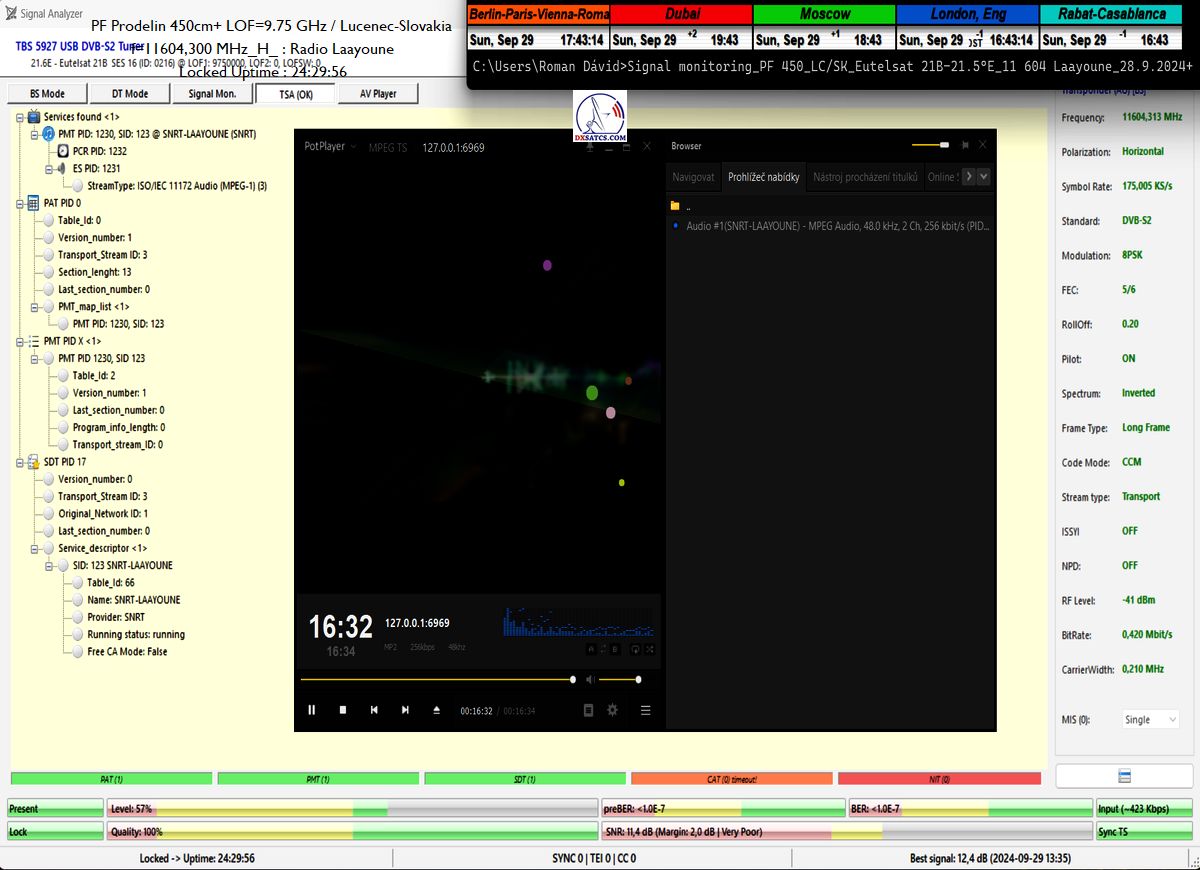Toggle the playlist panel icon
1200x870 pixels.
pyautogui.click(x=588, y=710)
